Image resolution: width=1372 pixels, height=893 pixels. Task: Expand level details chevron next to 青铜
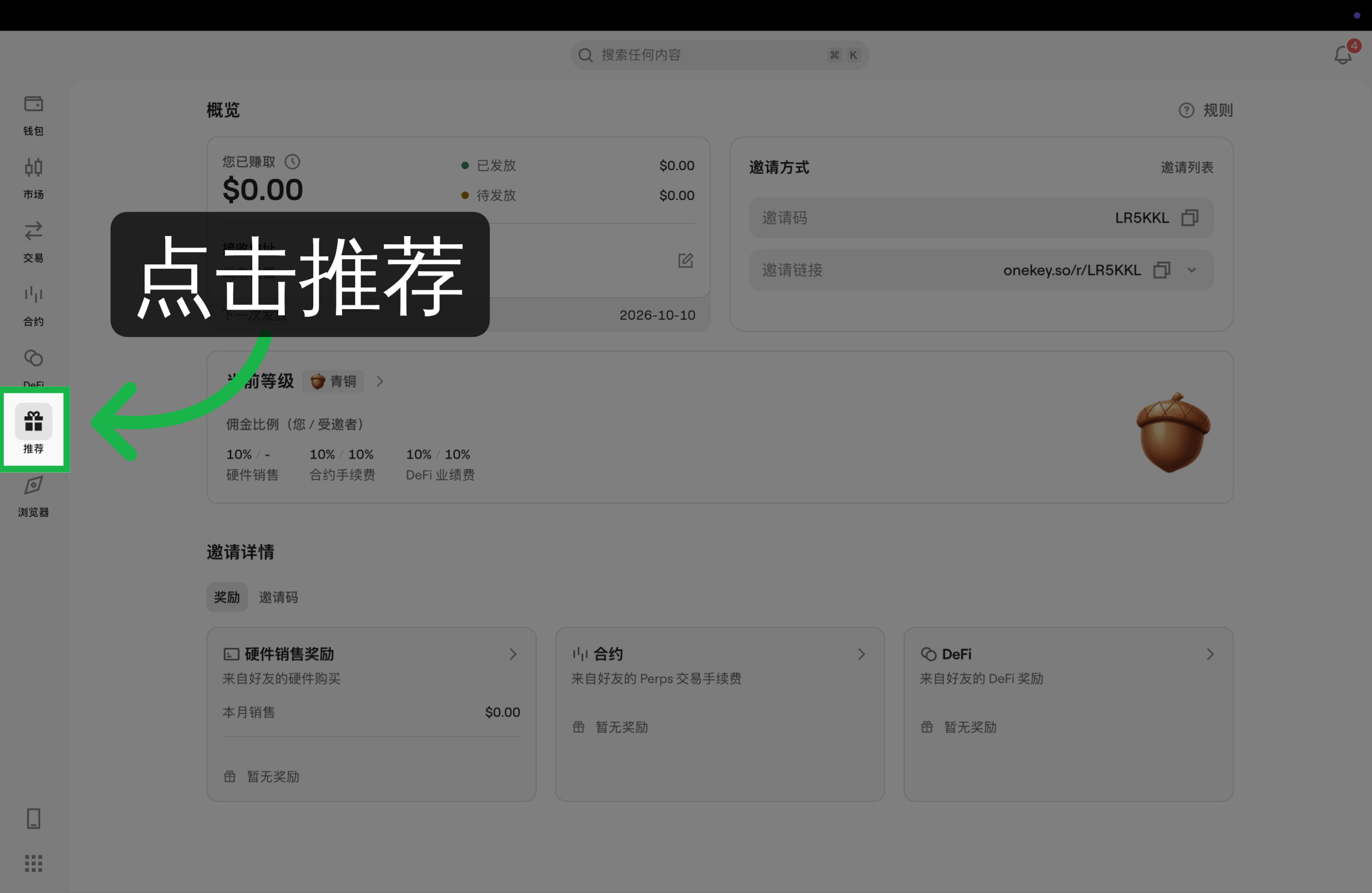[x=380, y=381]
